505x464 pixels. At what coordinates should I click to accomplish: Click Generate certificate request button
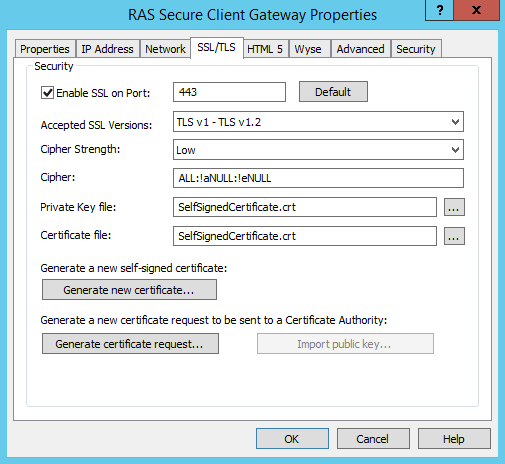pyautogui.click(x=130, y=344)
